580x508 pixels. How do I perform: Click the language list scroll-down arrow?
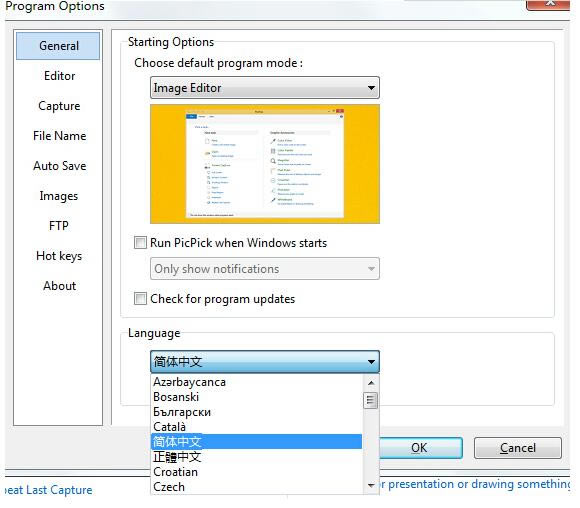coord(371,485)
